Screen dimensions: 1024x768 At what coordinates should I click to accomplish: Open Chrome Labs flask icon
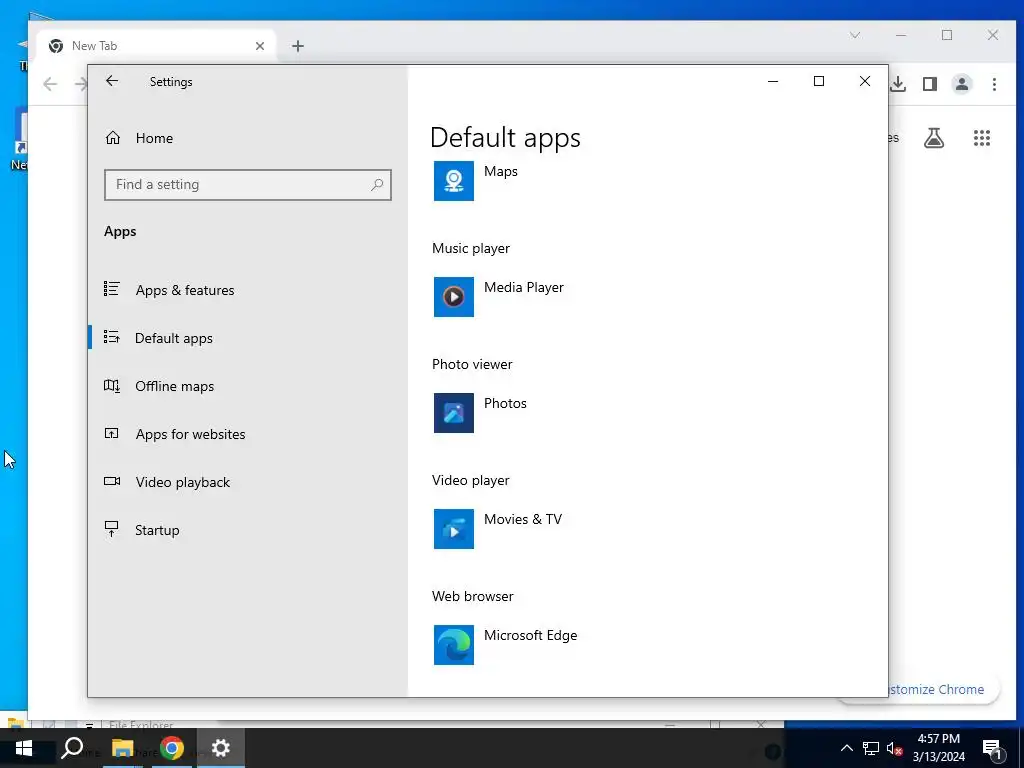[x=934, y=138]
